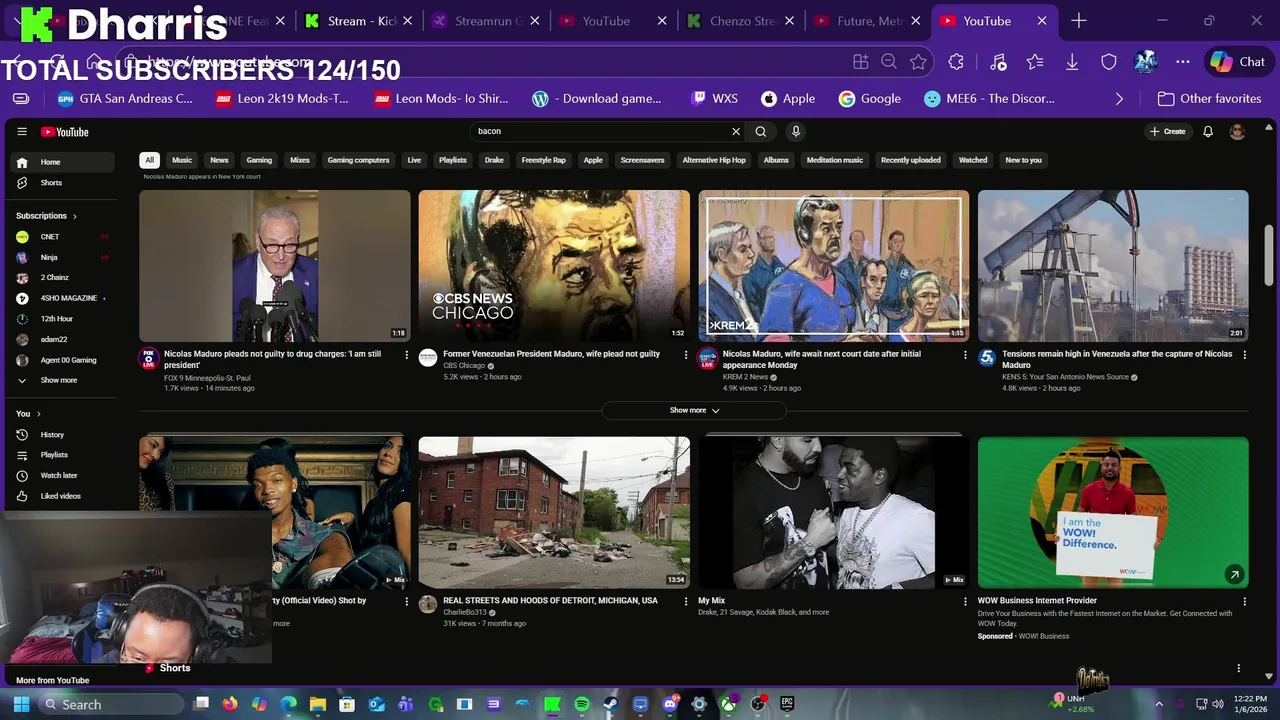
Task: Select the Freestyle Rap chip
Action: (x=543, y=160)
